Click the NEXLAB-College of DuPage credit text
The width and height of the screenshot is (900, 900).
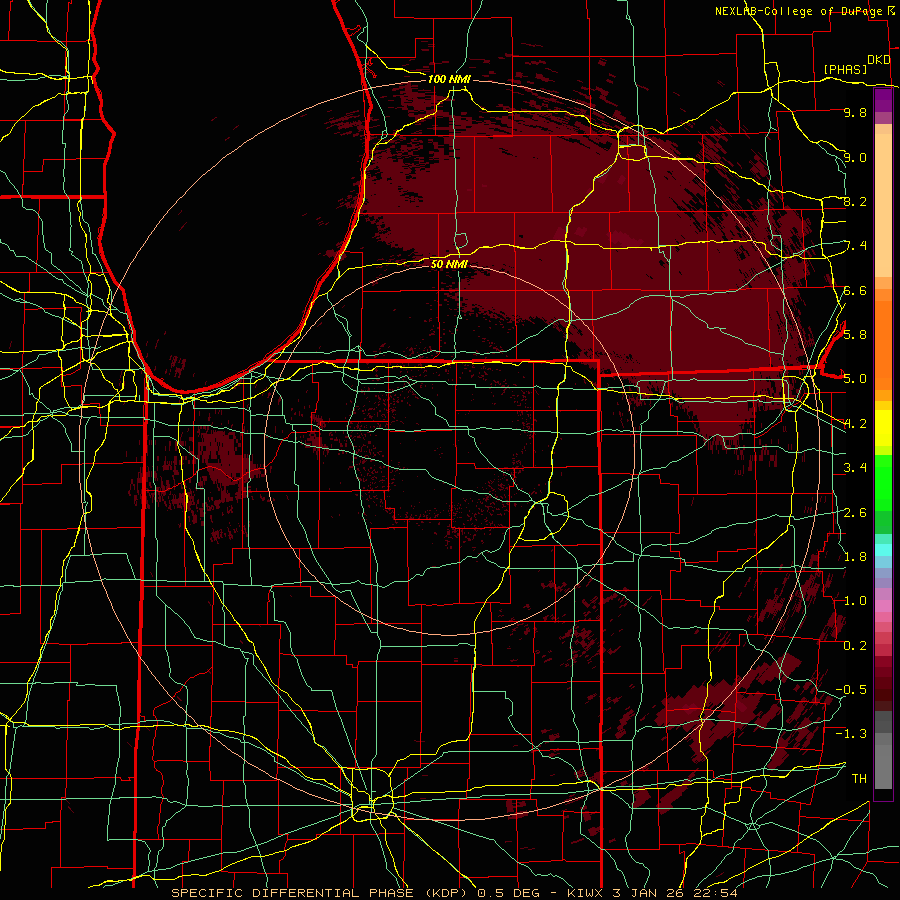(x=799, y=11)
